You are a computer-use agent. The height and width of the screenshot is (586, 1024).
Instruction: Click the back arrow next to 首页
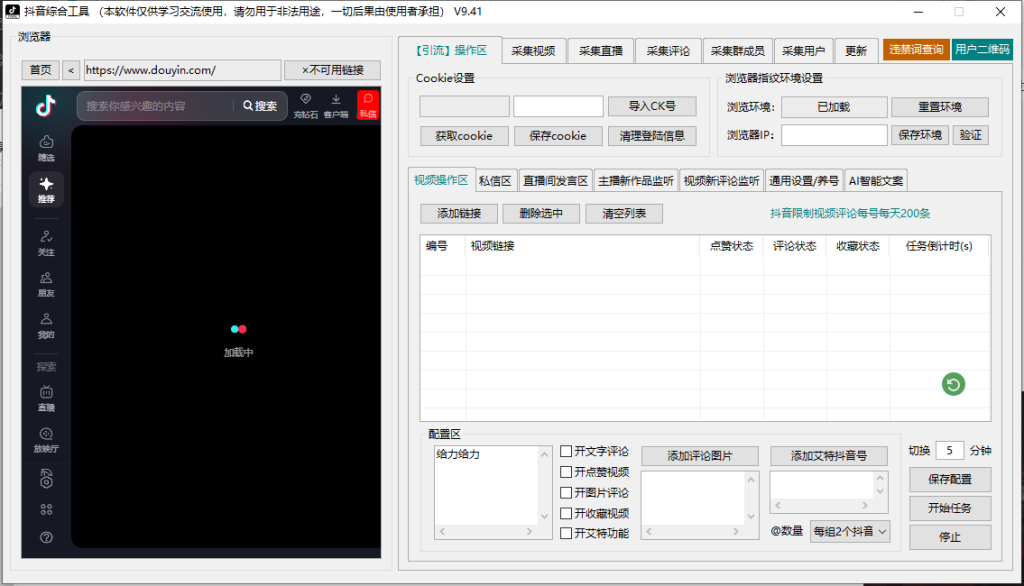[x=69, y=71]
